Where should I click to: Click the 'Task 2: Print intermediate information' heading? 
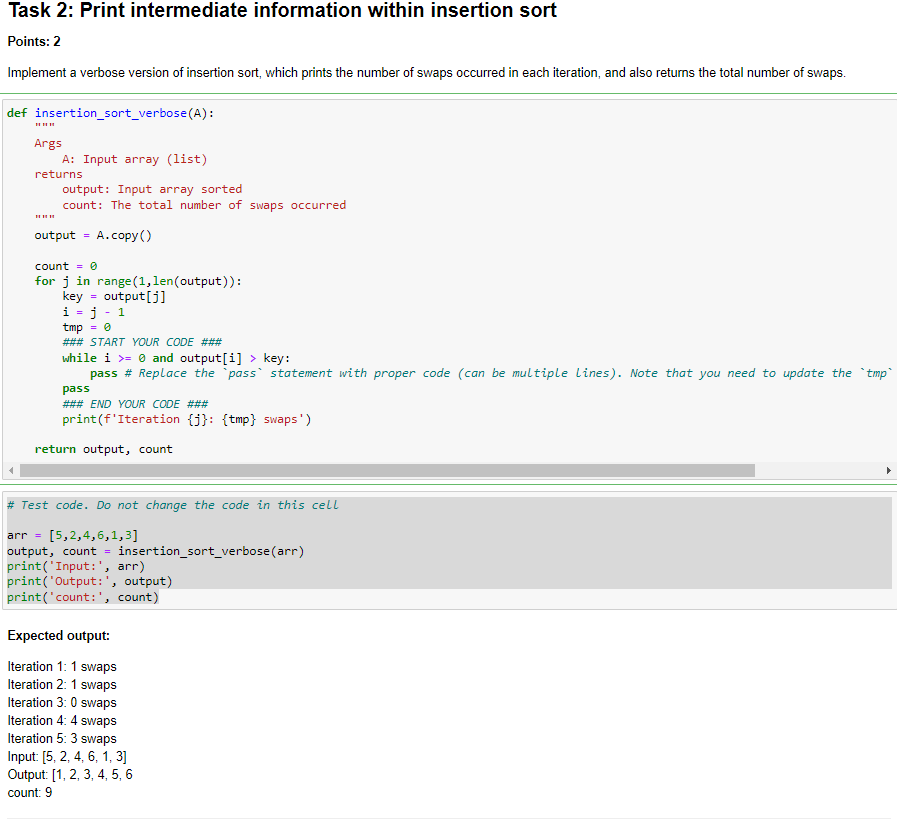click(x=282, y=10)
